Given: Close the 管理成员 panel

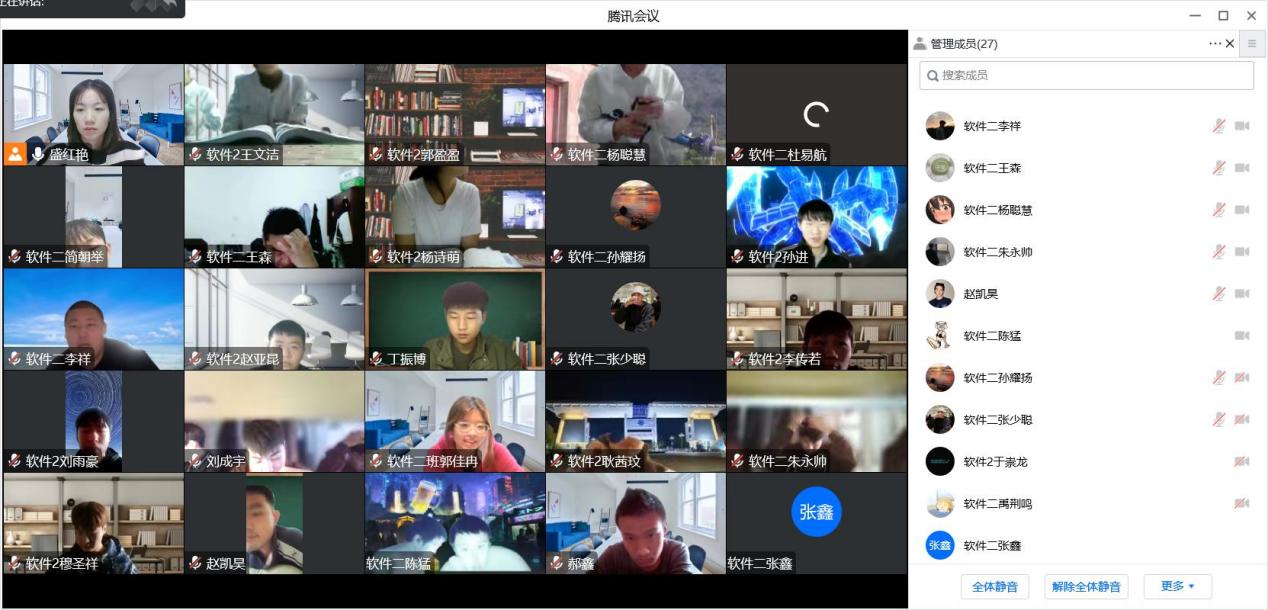Looking at the screenshot, I should click(1230, 44).
